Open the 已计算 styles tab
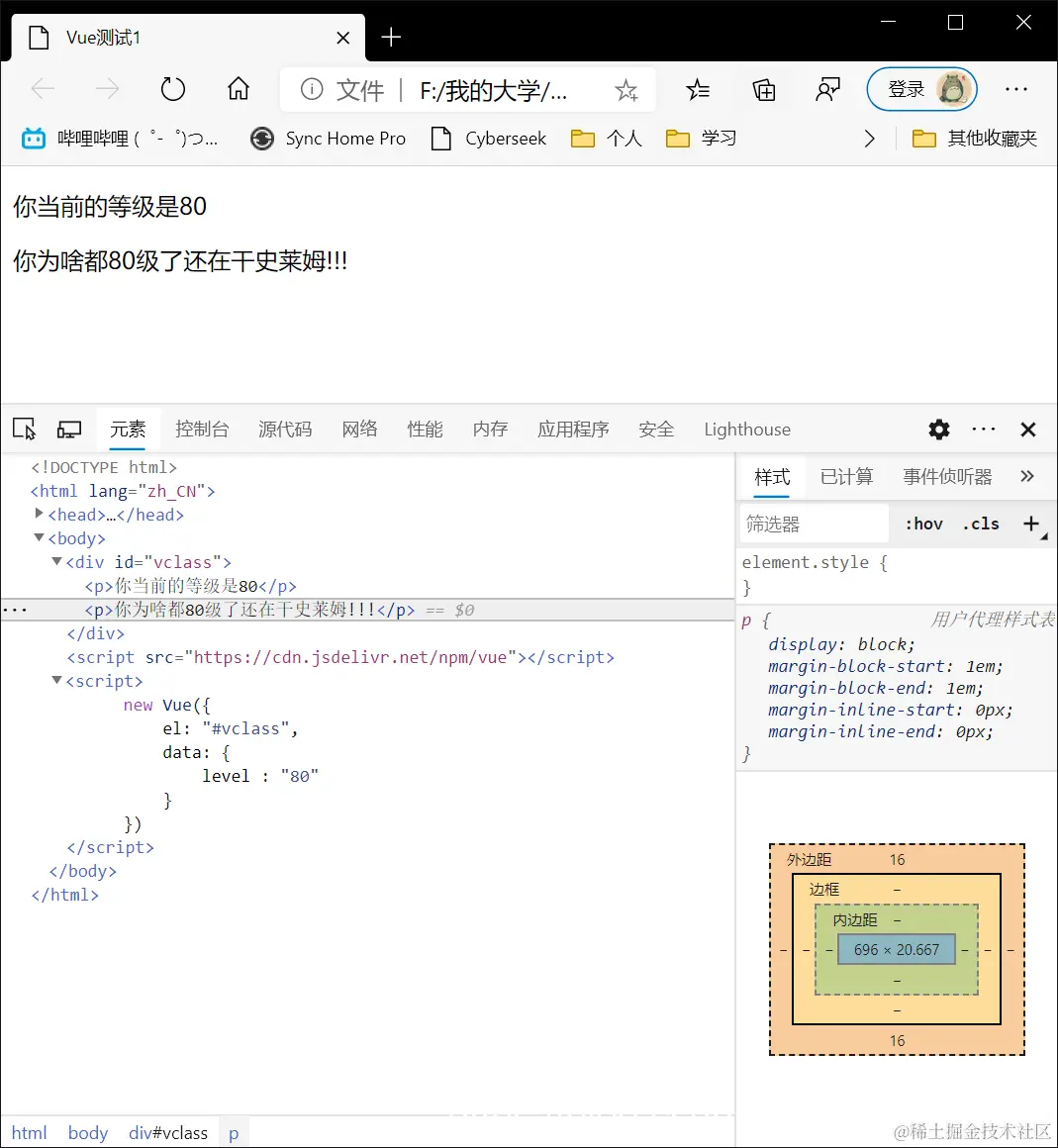 (846, 476)
